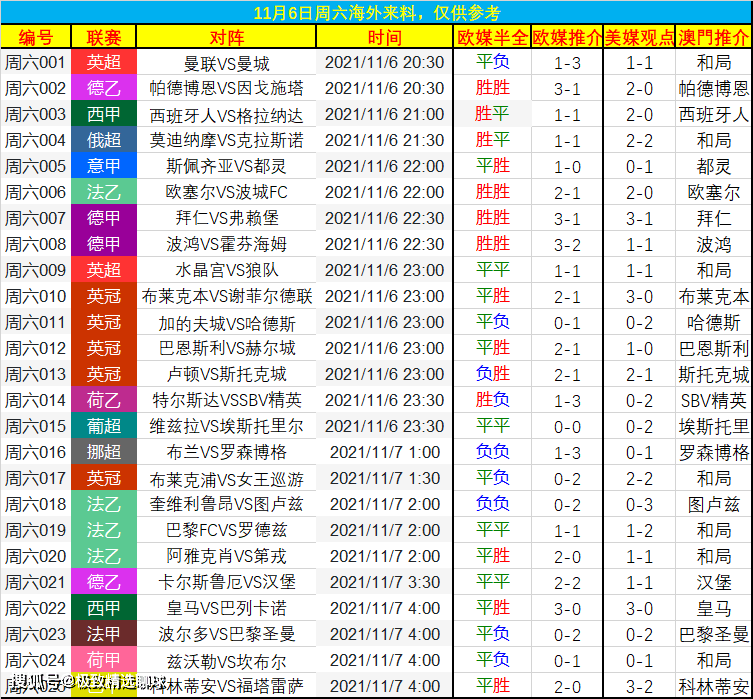Select the blue 意甲 league cell
Screen dimensions: 753x699
[104, 166]
